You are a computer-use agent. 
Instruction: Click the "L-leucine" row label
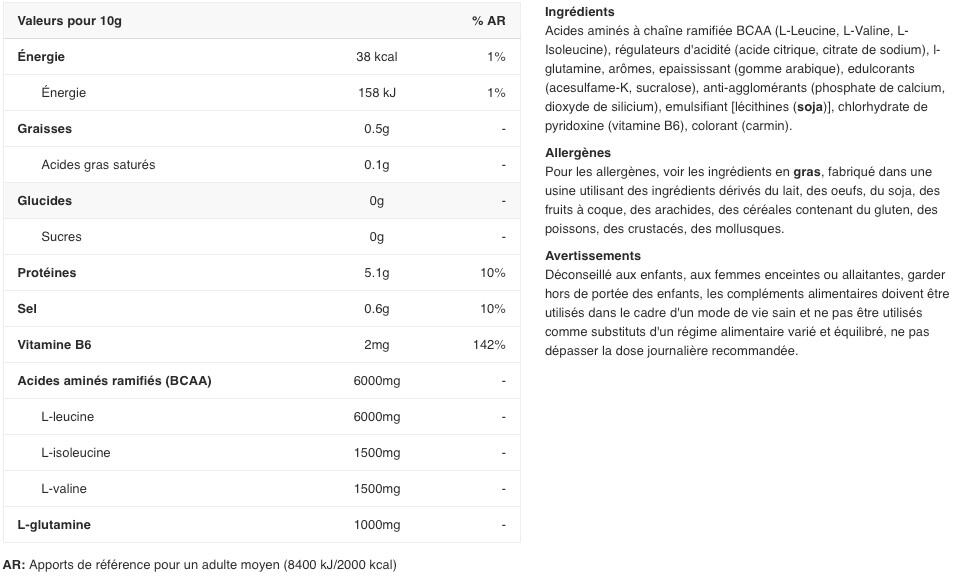click(x=68, y=417)
